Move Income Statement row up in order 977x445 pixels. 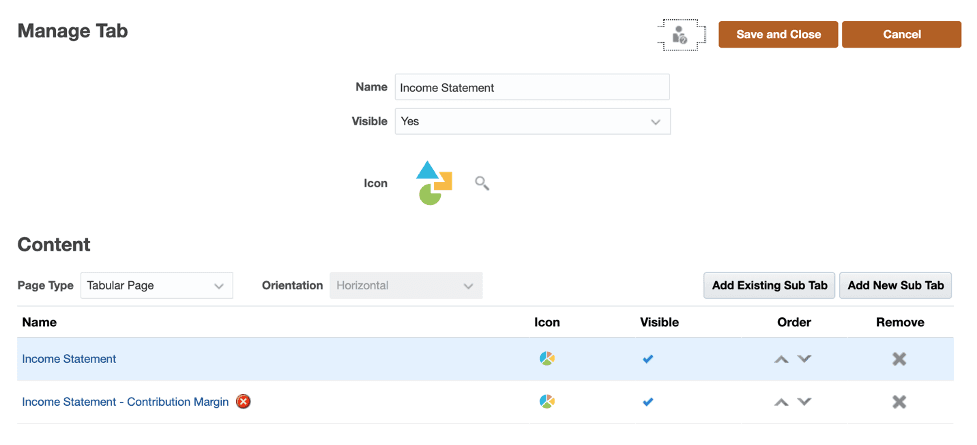[782, 359]
